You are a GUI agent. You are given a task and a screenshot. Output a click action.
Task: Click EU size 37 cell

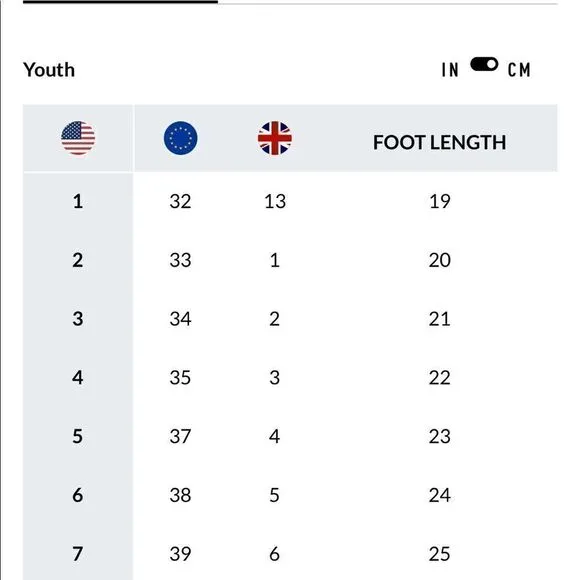pos(181,436)
